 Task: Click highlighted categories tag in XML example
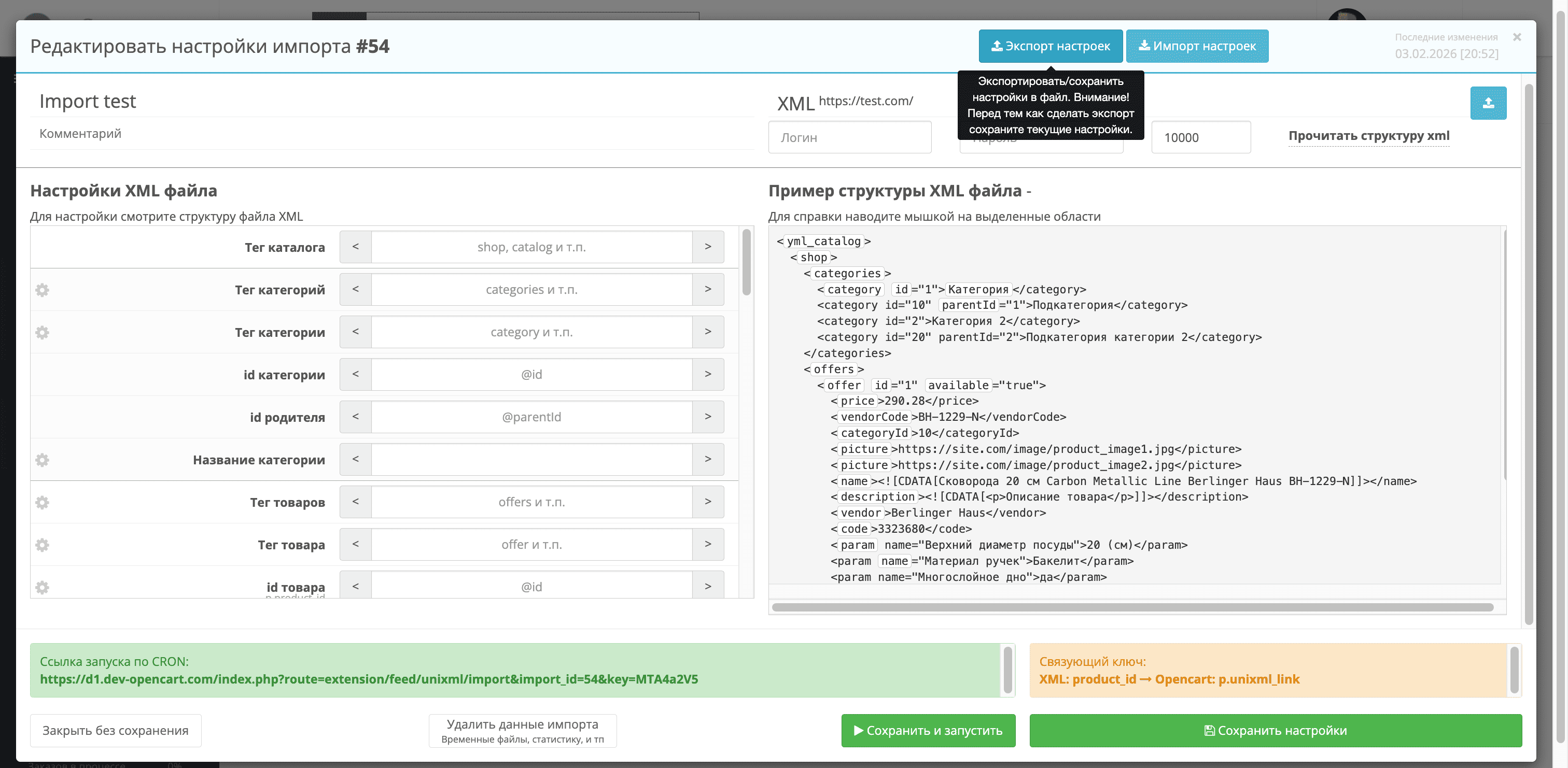[x=847, y=273]
